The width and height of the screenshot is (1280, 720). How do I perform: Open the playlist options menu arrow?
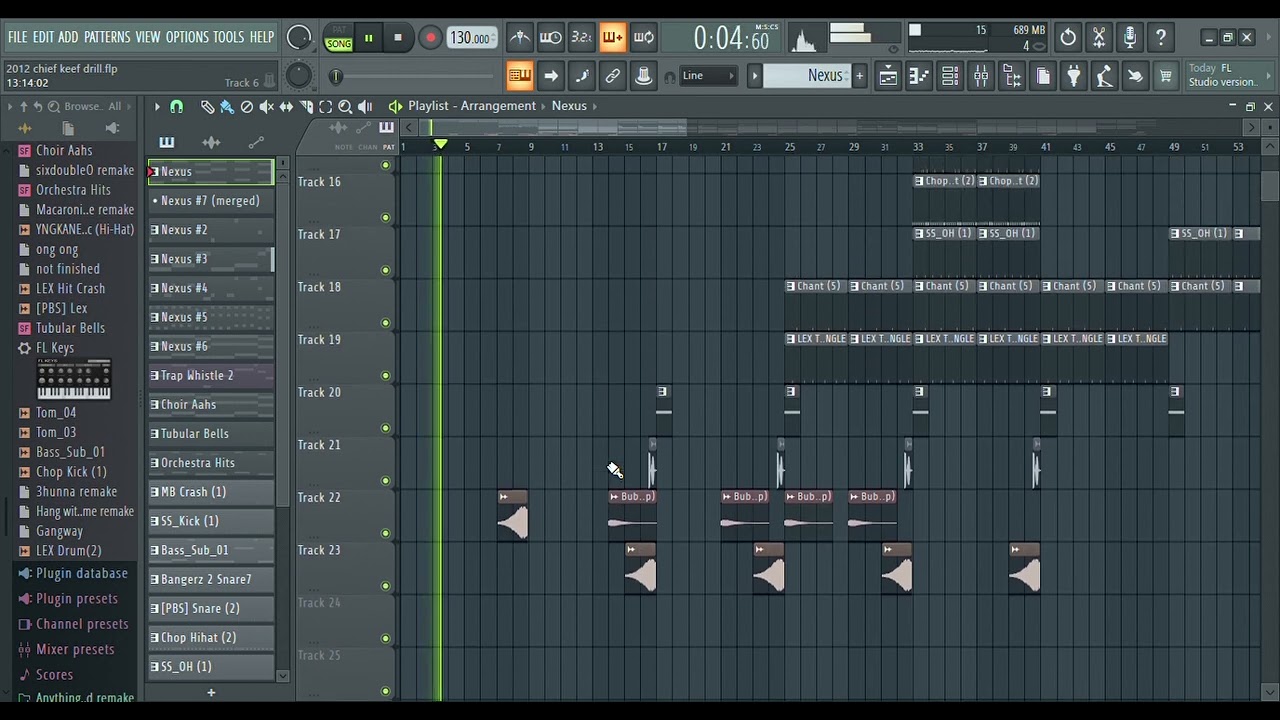point(157,106)
